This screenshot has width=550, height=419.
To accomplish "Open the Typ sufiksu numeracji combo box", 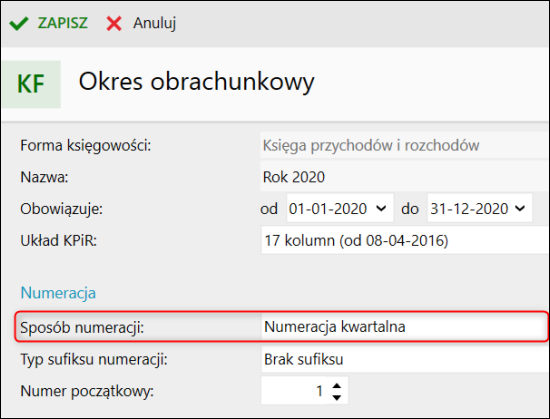I will [x=405, y=359].
